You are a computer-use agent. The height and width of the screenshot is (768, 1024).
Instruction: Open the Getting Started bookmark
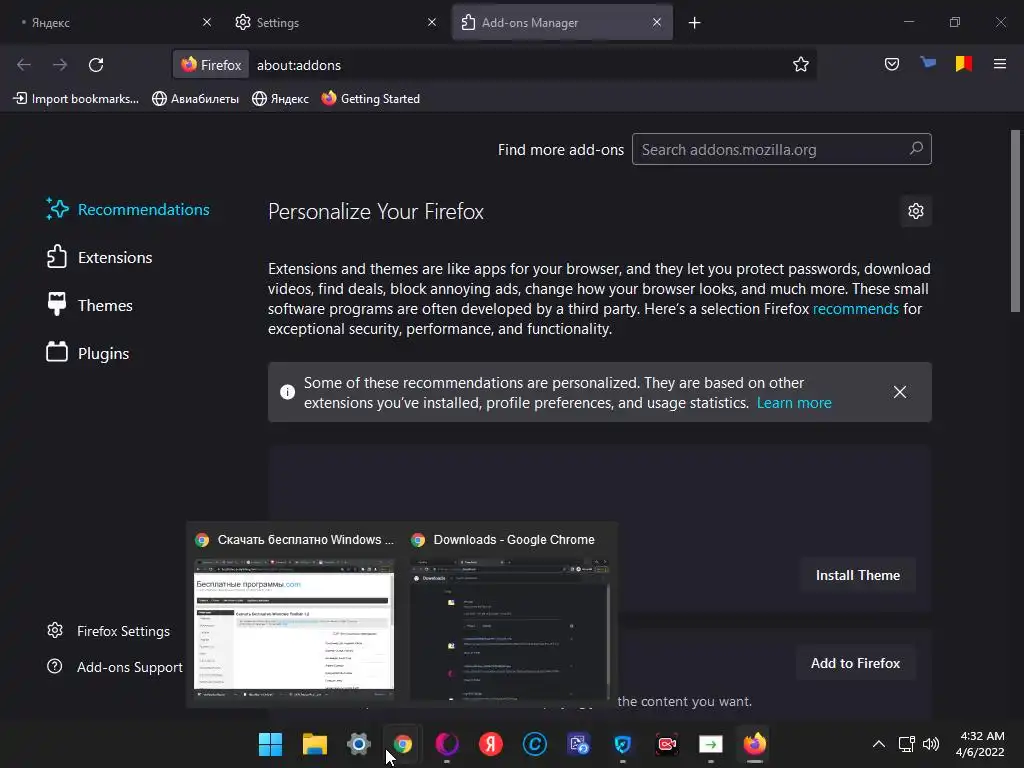[370, 99]
